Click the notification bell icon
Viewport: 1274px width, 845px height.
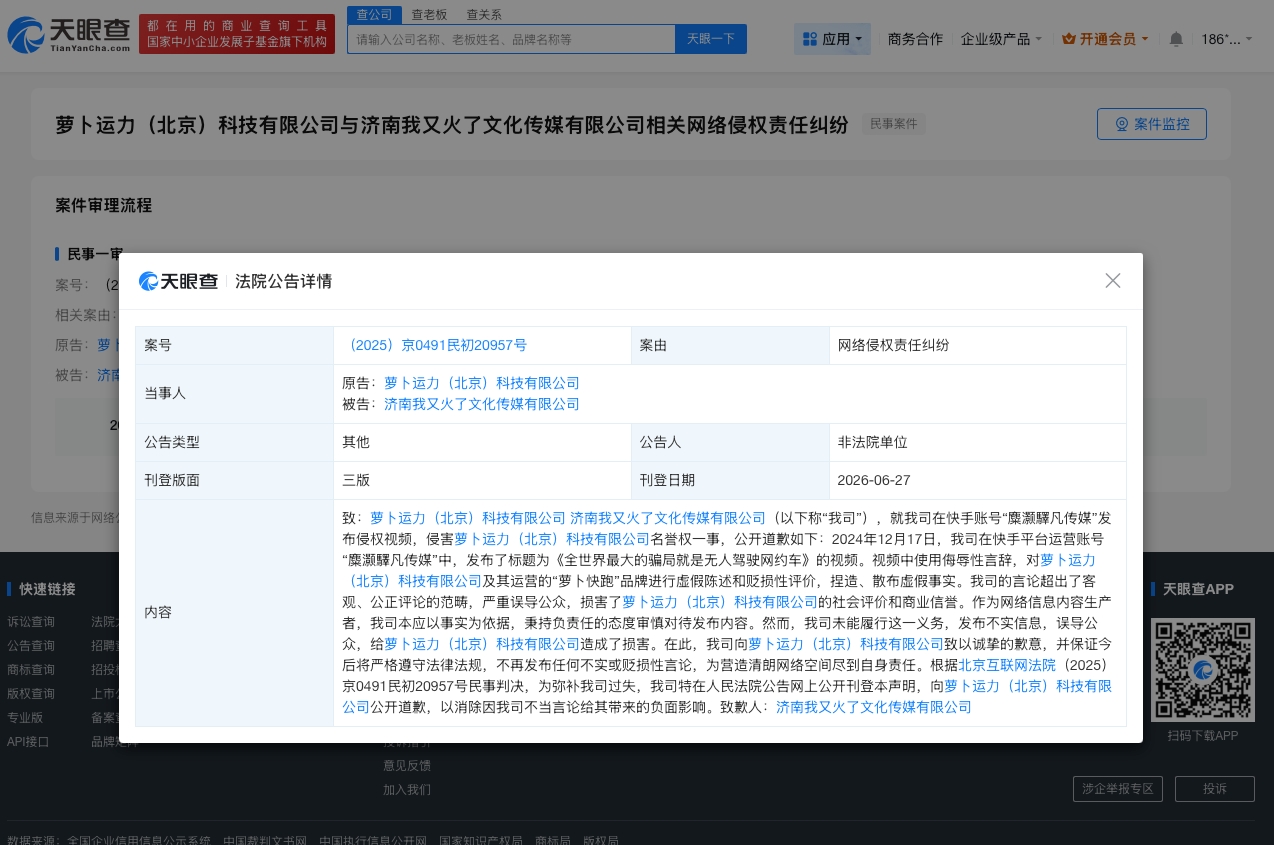click(x=1176, y=39)
